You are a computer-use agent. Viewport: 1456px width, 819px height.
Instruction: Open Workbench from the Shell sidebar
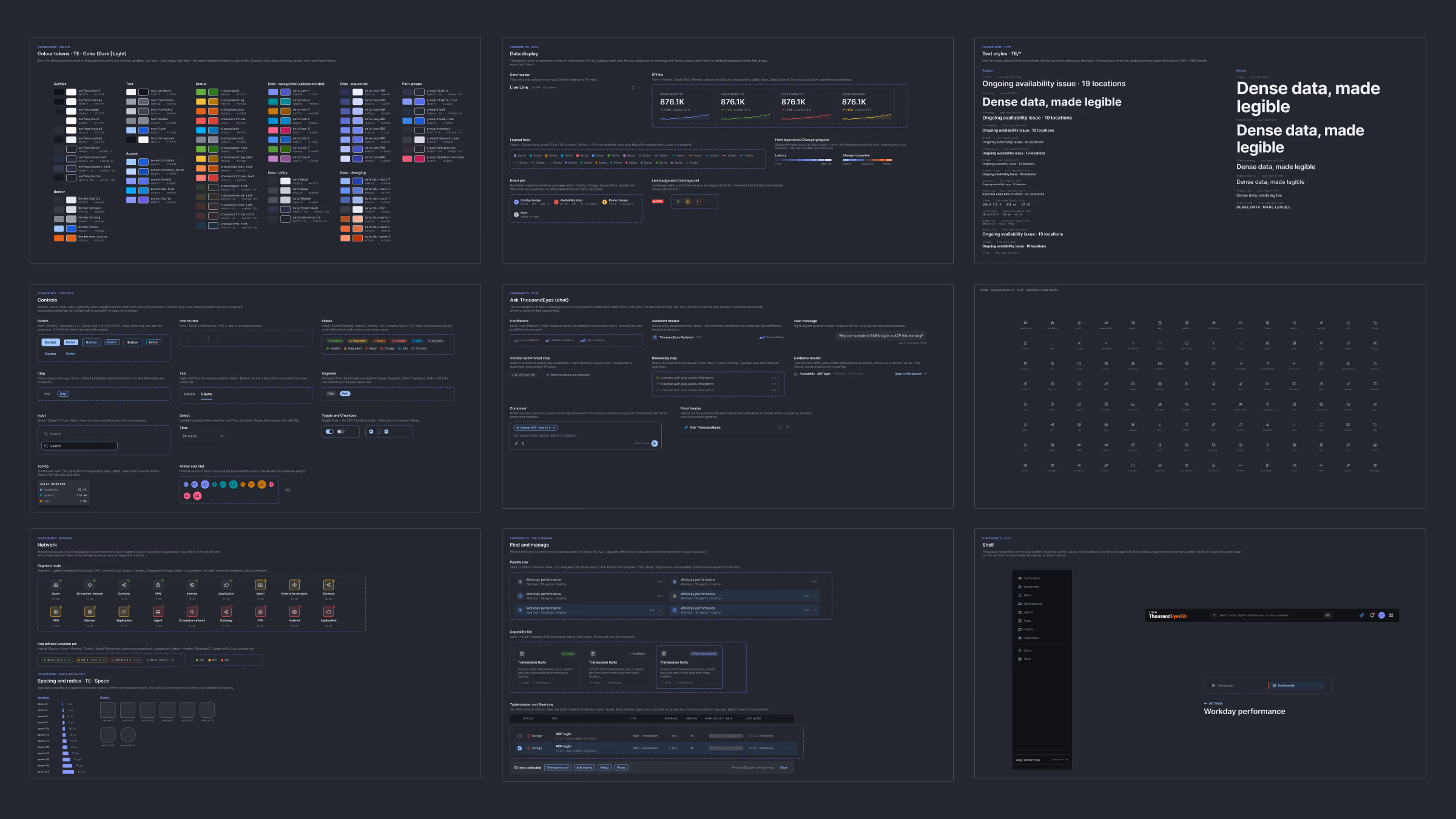[x=1028, y=587]
